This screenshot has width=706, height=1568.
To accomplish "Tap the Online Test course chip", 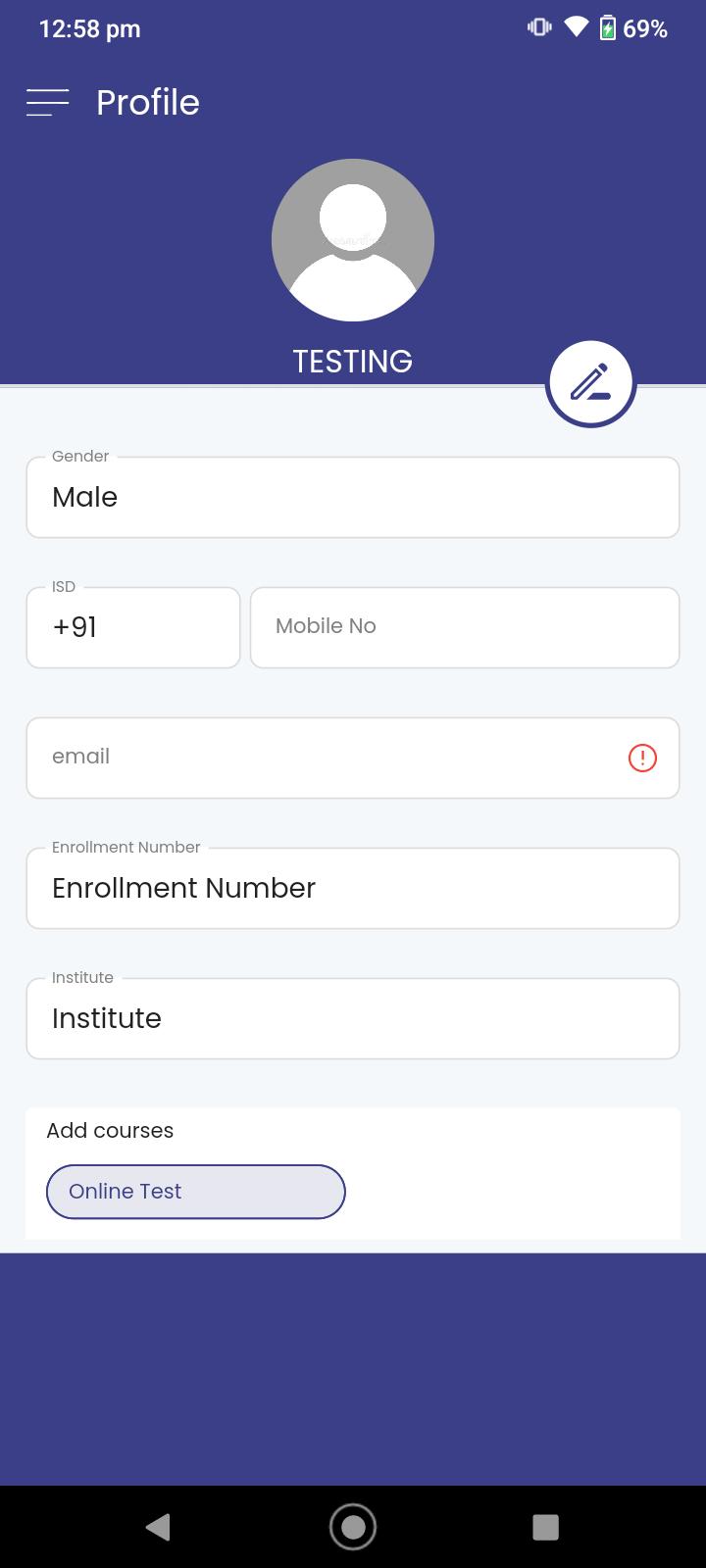I will (196, 1192).
